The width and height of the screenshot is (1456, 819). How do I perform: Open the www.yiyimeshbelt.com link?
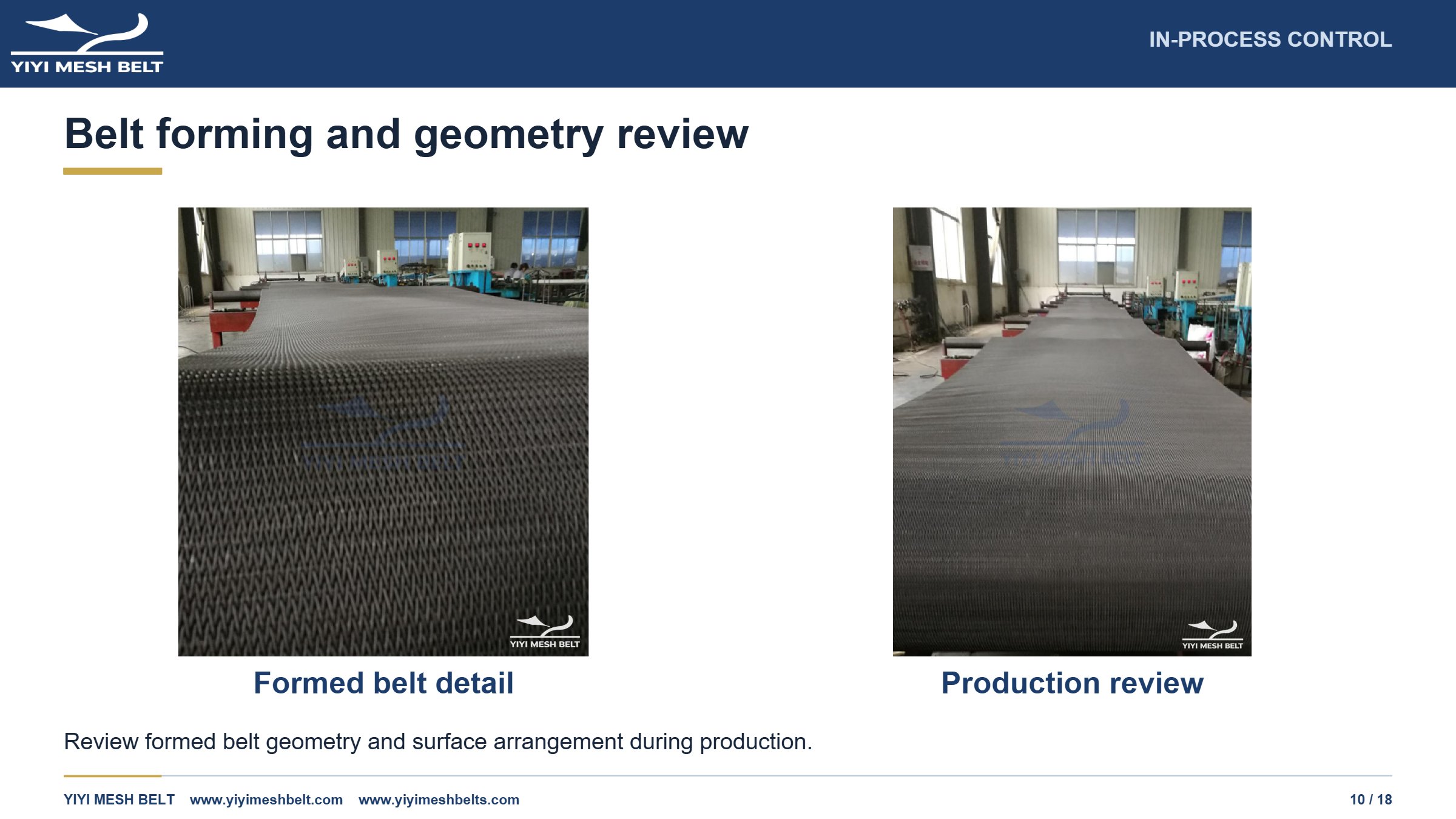[x=266, y=800]
